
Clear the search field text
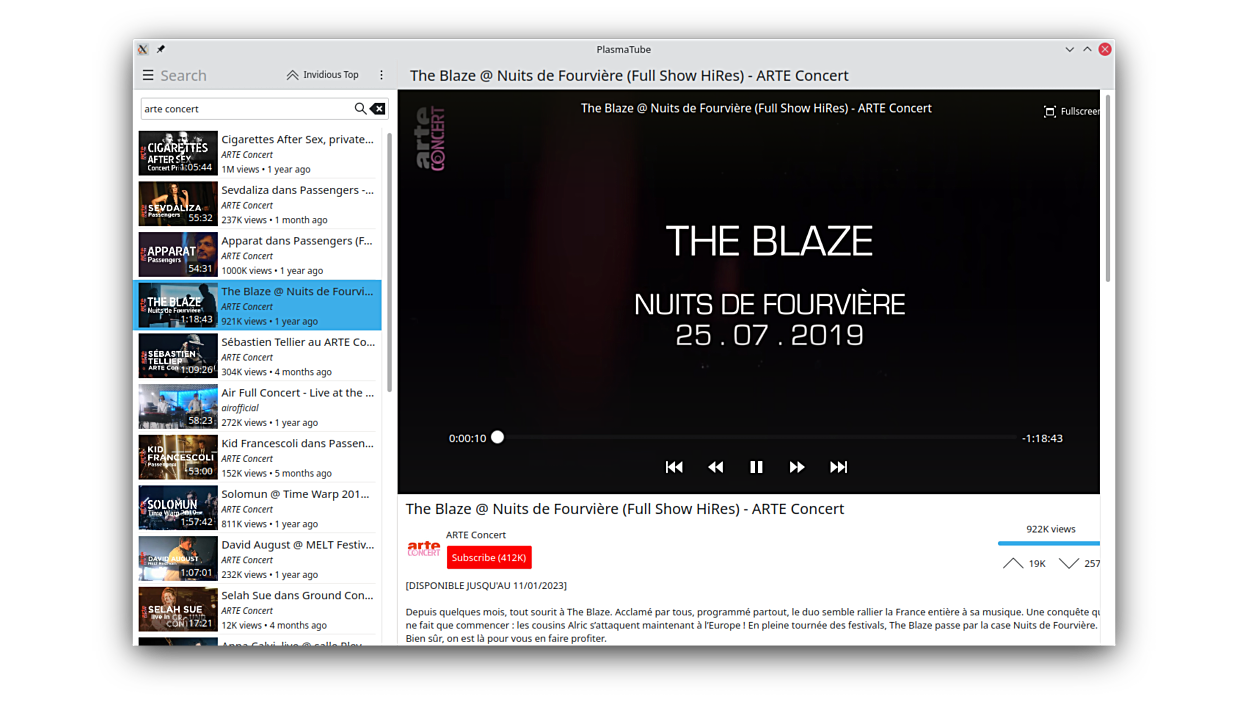(377, 109)
